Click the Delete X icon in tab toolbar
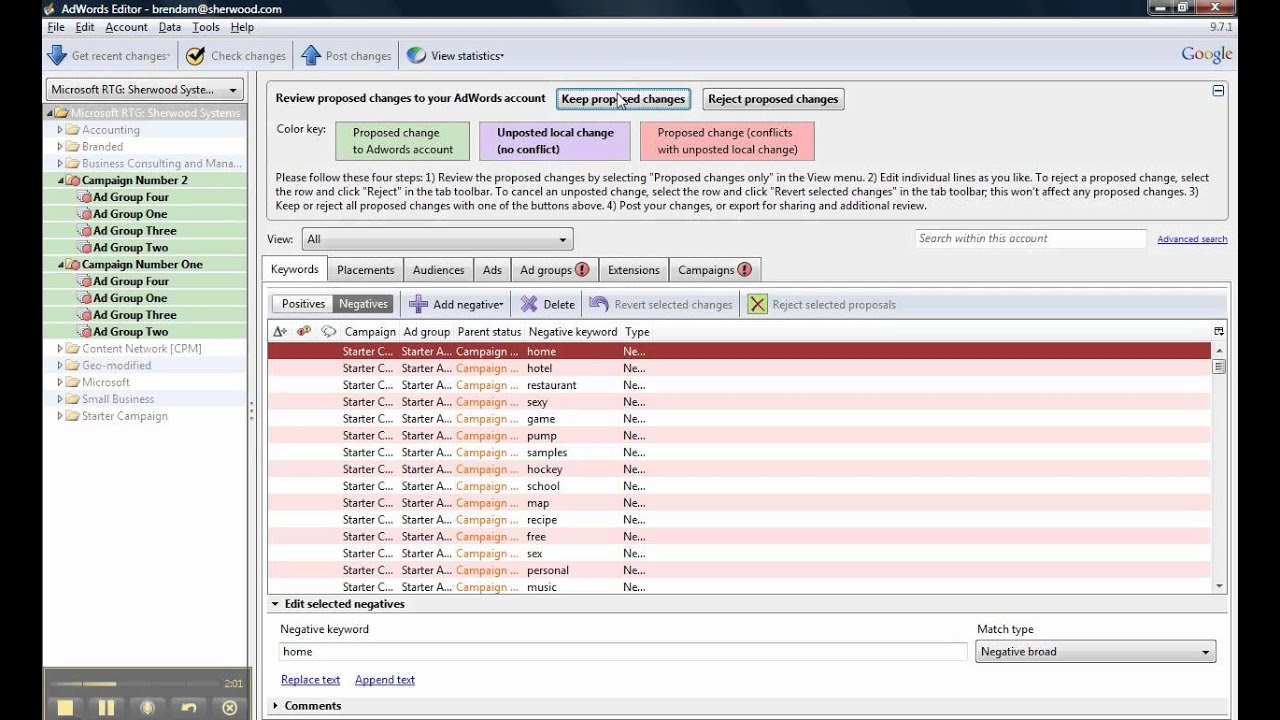The height and width of the screenshot is (720, 1280). (529, 304)
